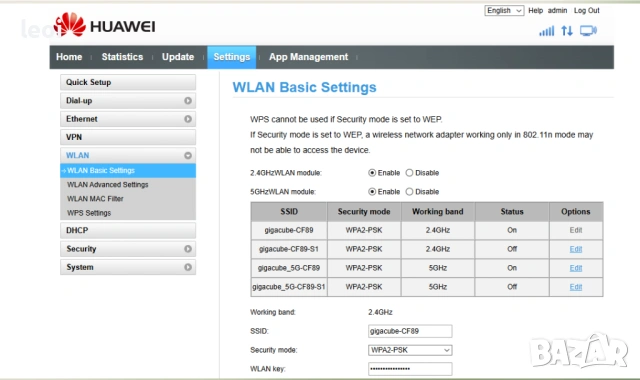Click the Ethernet sidebar label
The height and width of the screenshot is (380, 640).
pos(82,119)
